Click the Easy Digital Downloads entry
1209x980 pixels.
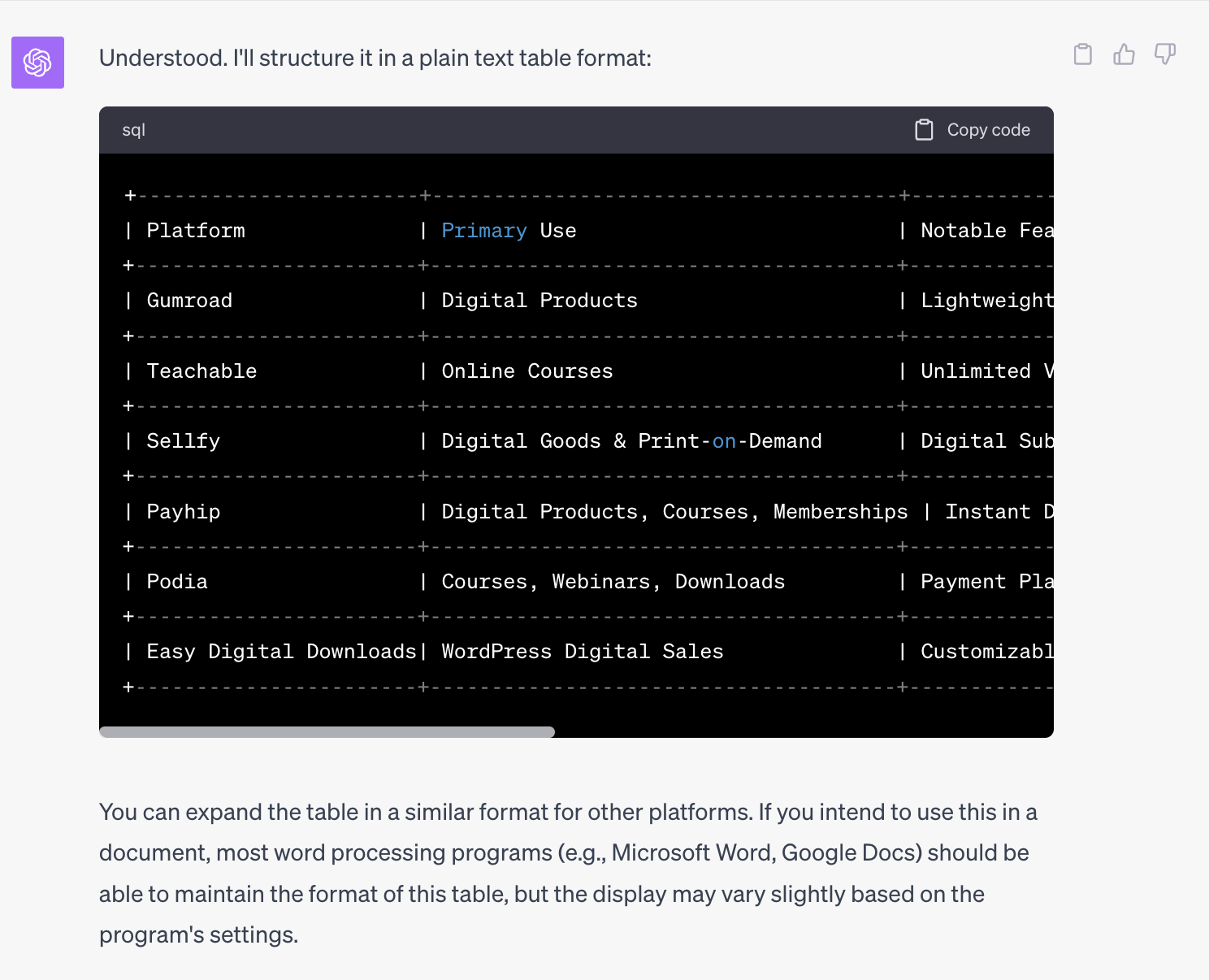pyautogui.click(x=281, y=652)
